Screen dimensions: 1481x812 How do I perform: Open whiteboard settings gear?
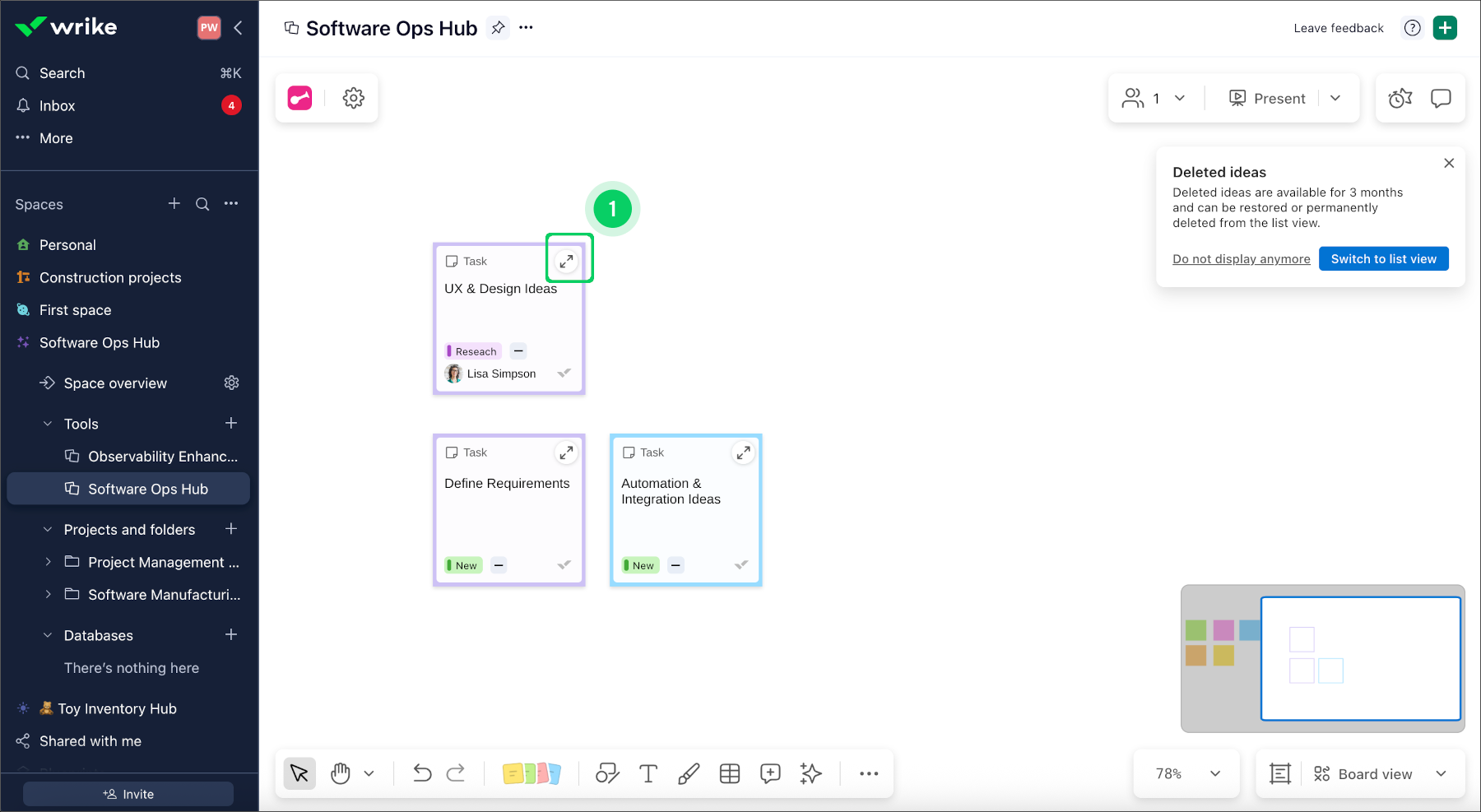[354, 99]
